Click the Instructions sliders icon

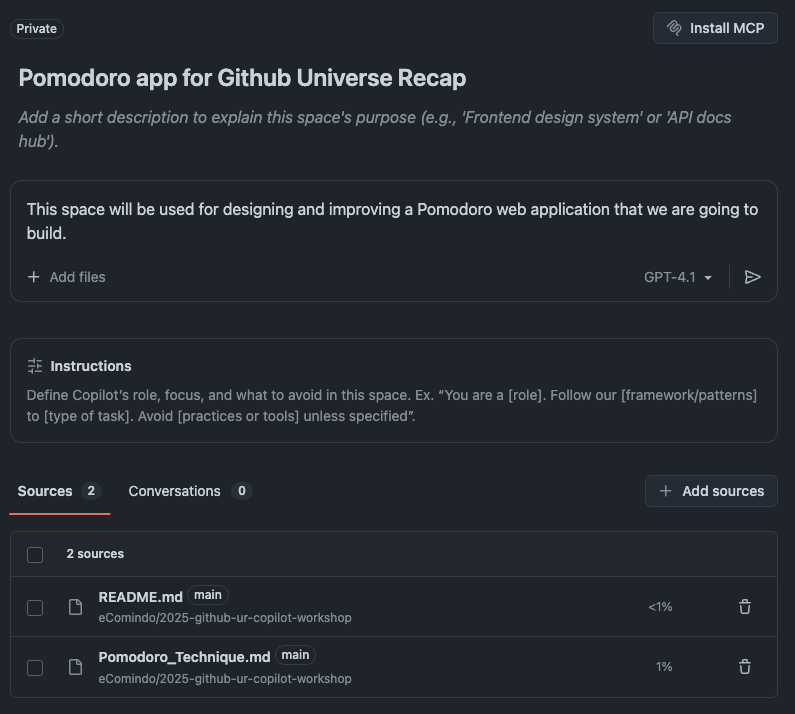(35, 366)
